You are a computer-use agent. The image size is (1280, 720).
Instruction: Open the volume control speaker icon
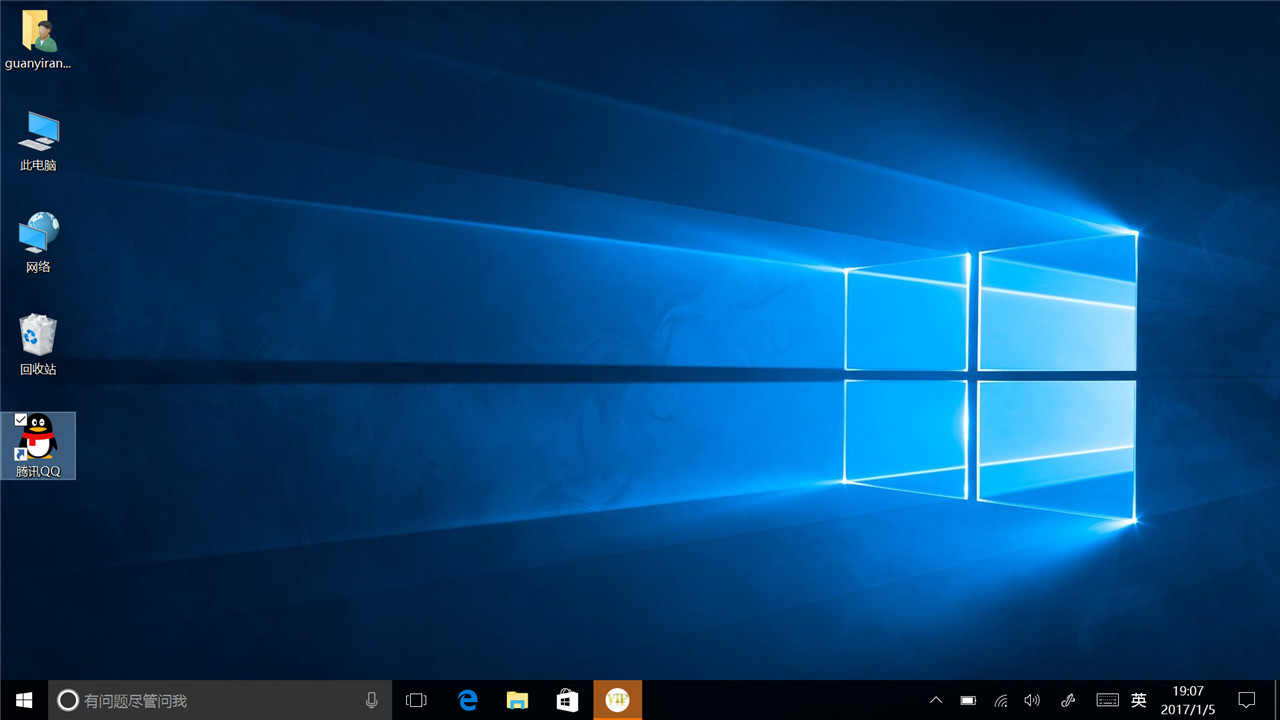[1033, 700]
